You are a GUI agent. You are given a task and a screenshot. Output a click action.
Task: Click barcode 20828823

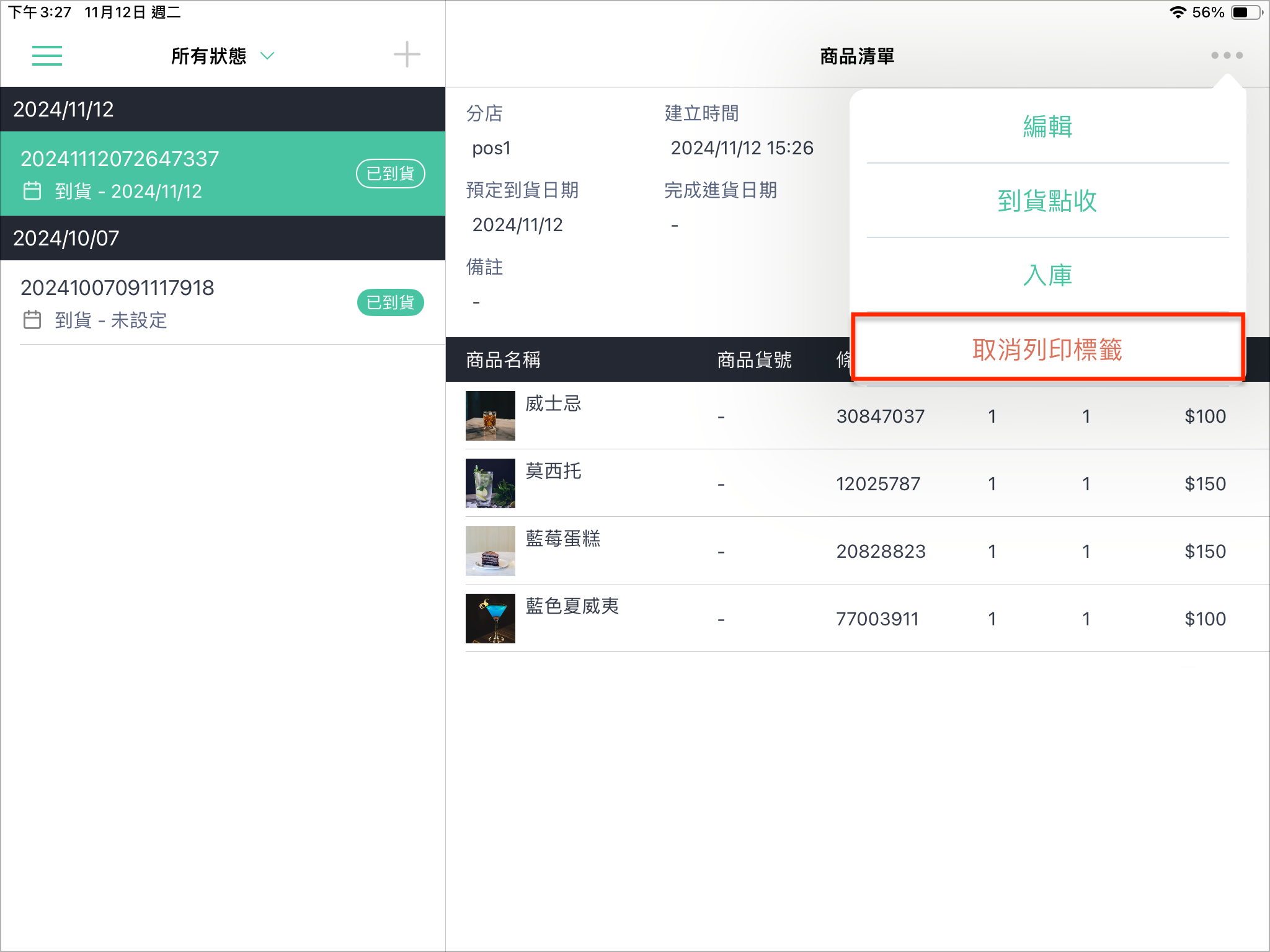(881, 552)
